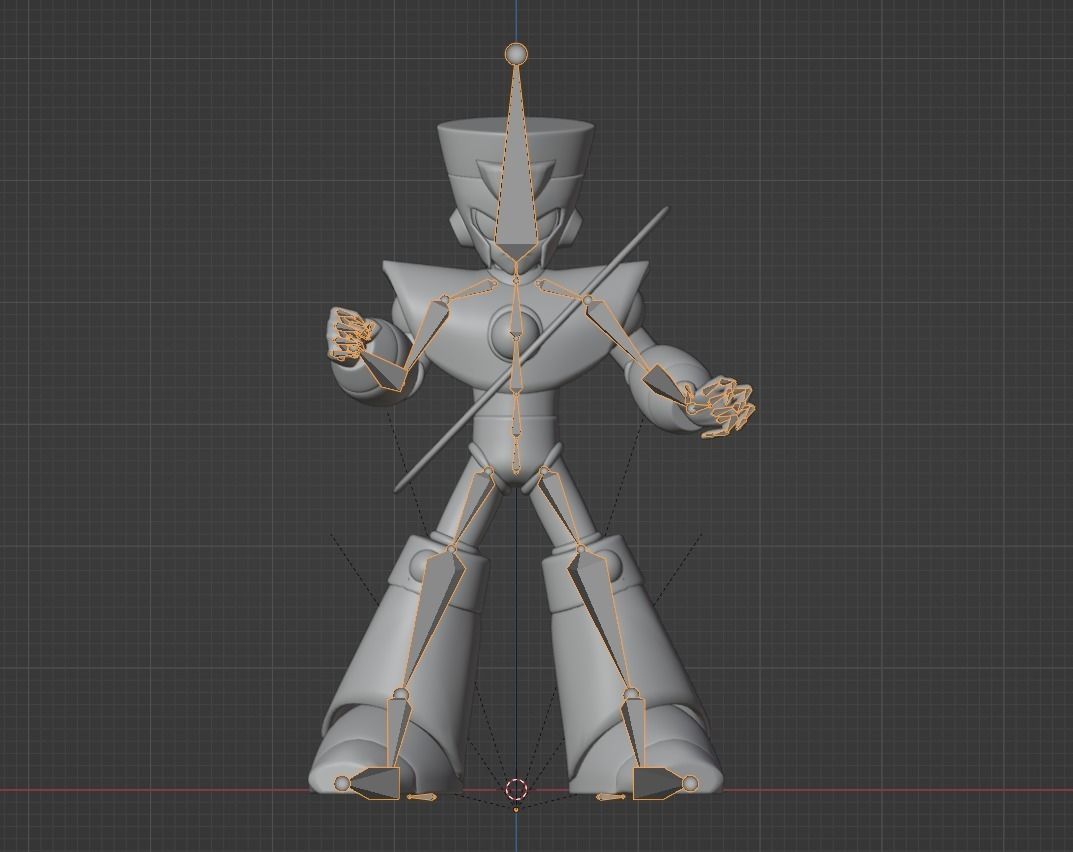Select the small root bone below the 3D cursor
This screenshot has height=852, width=1073.
[x=516, y=809]
